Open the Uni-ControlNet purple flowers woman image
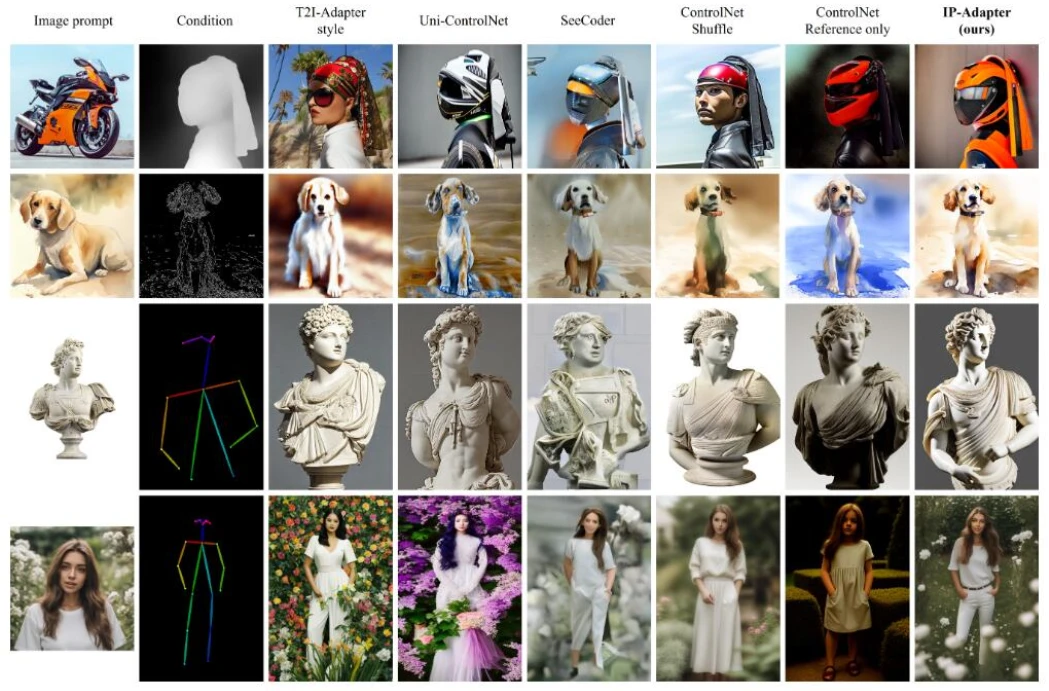The image size is (1049, 691). coord(460,588)
